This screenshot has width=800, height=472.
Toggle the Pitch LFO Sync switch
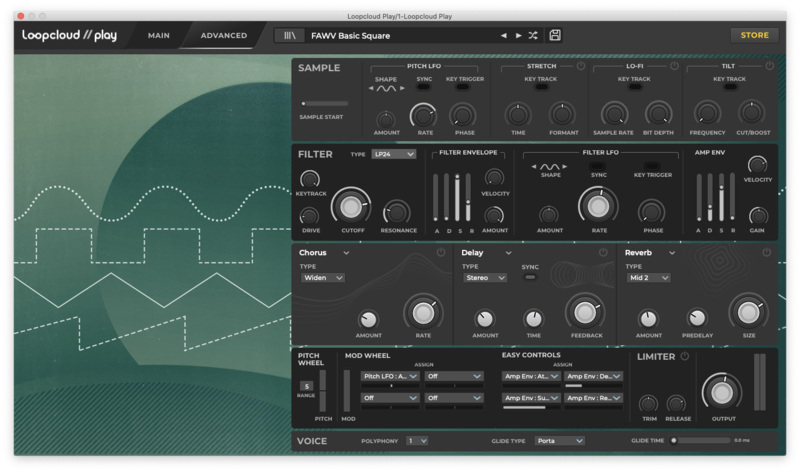click(424, 88)
